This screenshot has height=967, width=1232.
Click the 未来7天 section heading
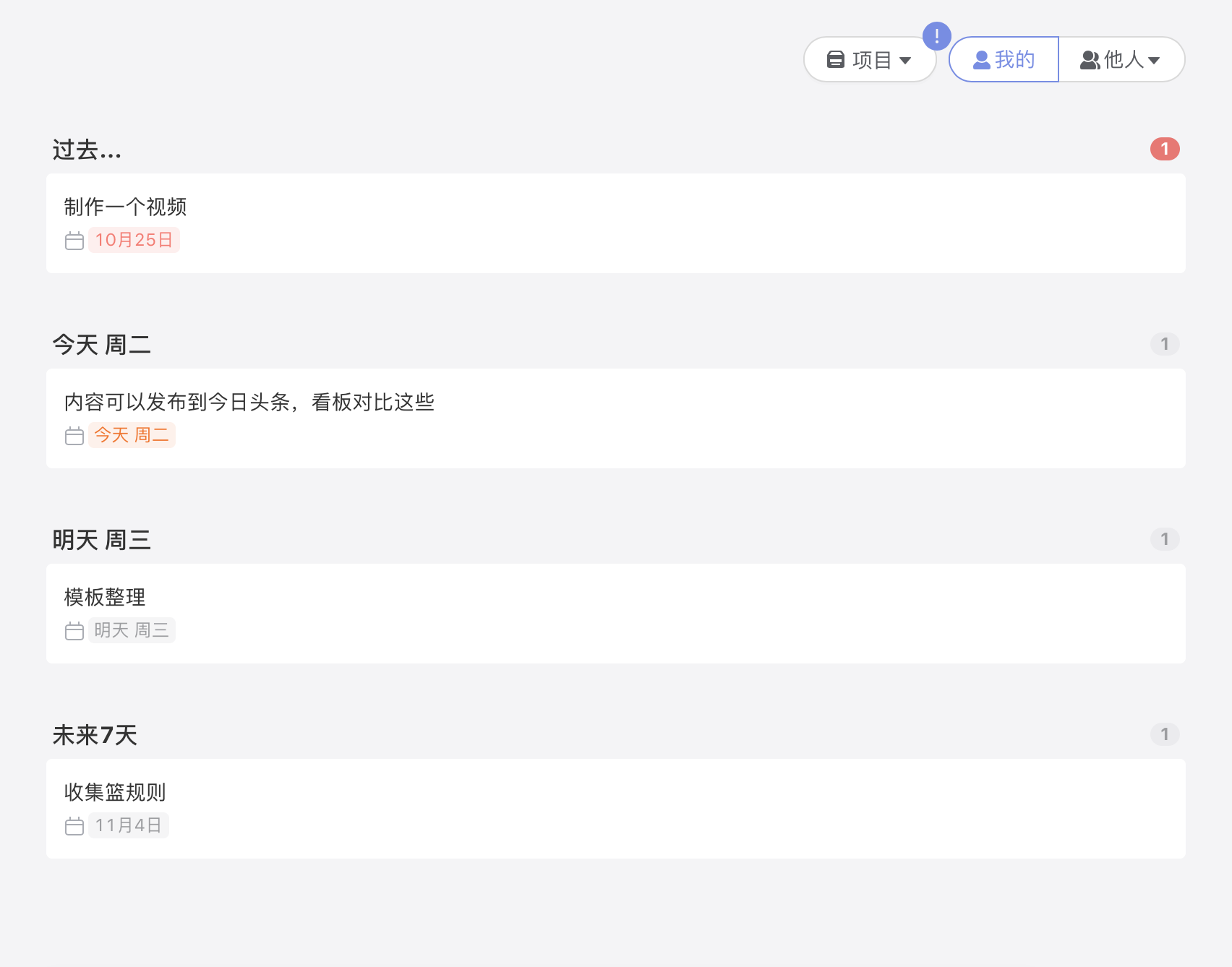pos(95,735)
